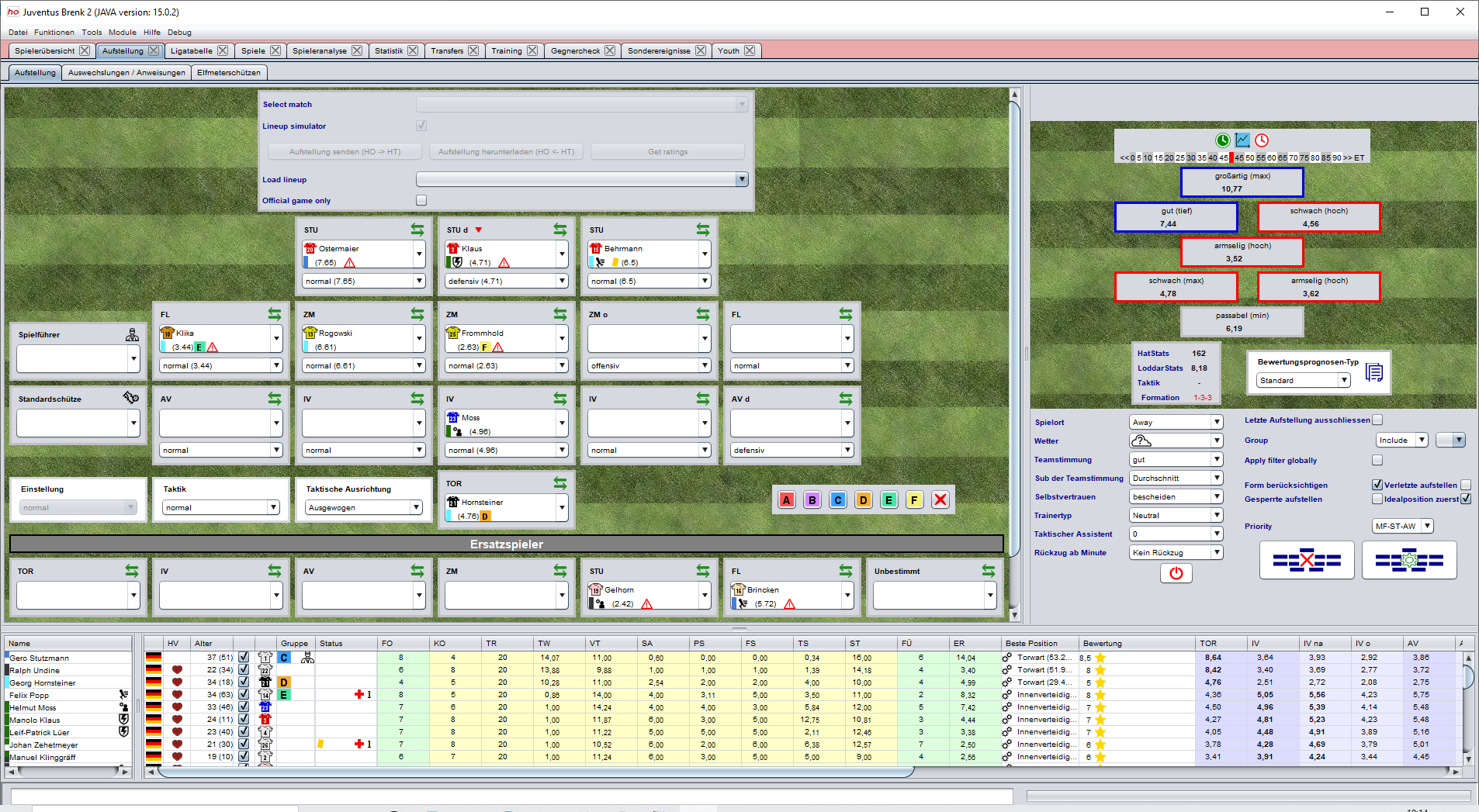Open the blue ratings chart icon
This screenshot has height=812, width=1479.
tap(1242, 140)
